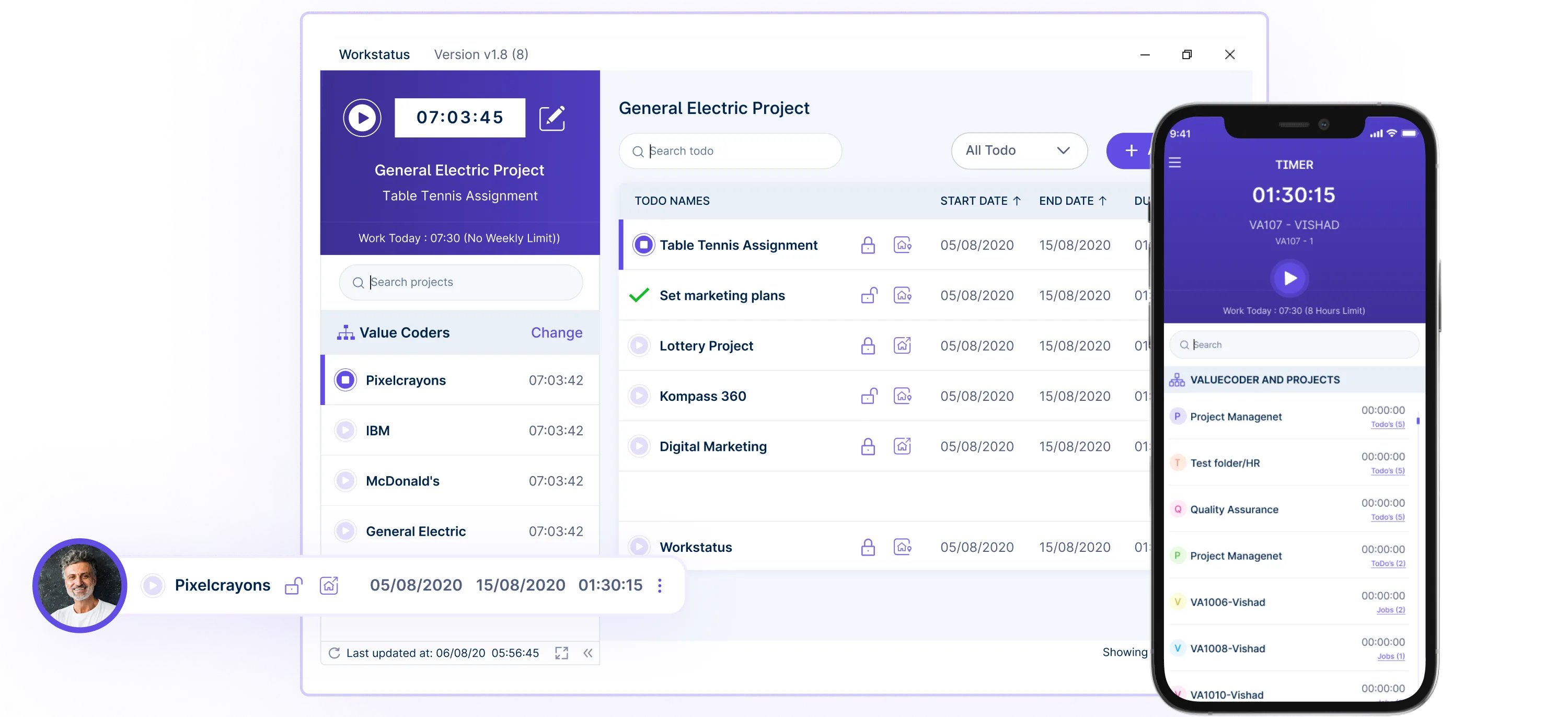Click Change link next to Value Coders
Image resolution: width=1568 pixels, height=717 pixels.
pos(556,332)
